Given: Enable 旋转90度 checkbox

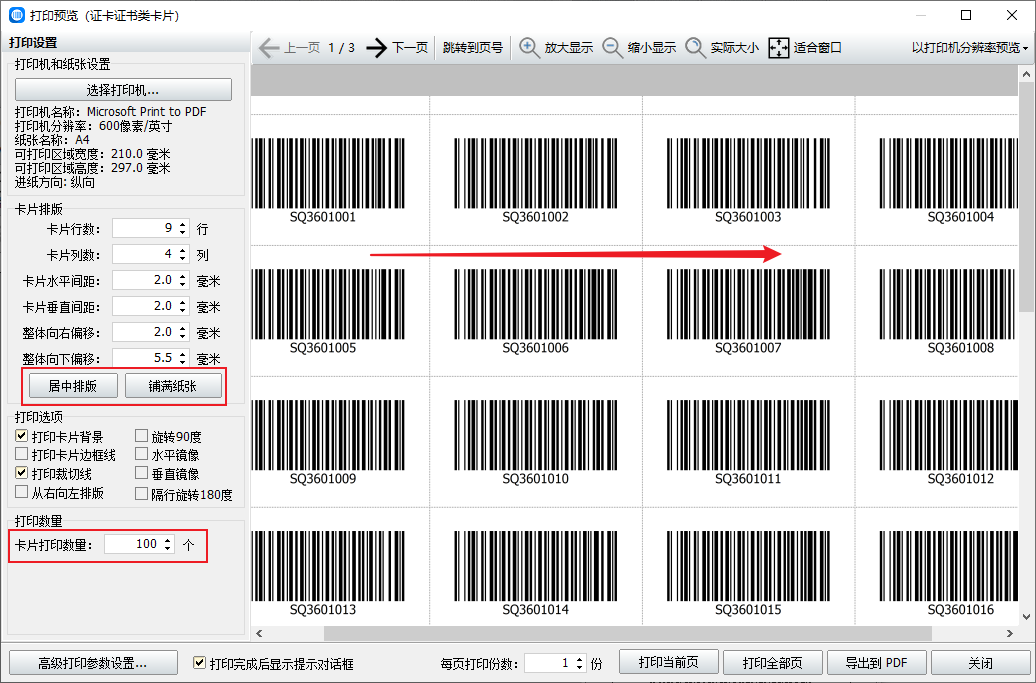Looking at the screenshot, I should point(141,436).
